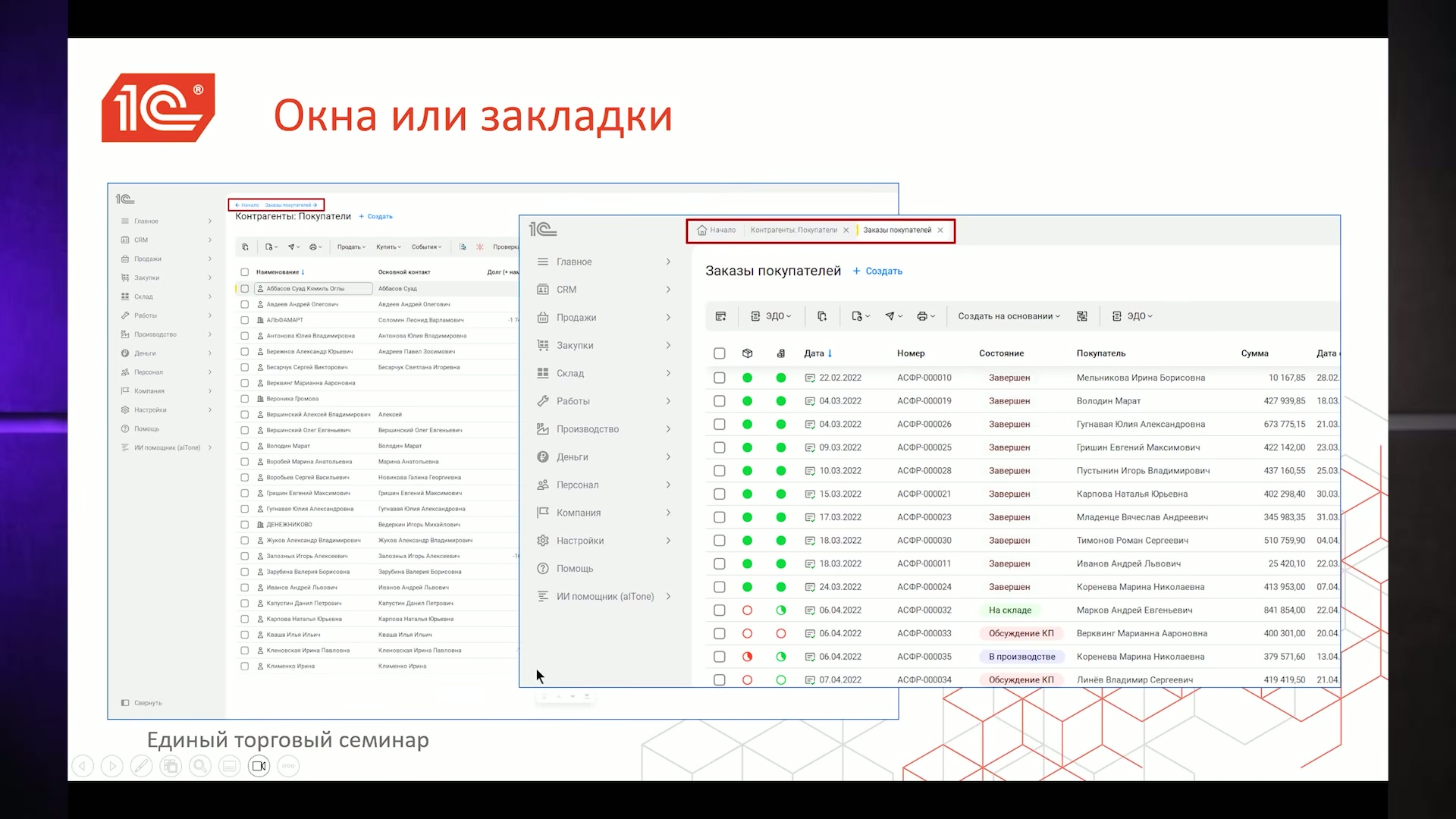The height and width of the screenshot is (819, 1456).
Task: Open Работы section in front window sidebar
Action: (604, 401)
